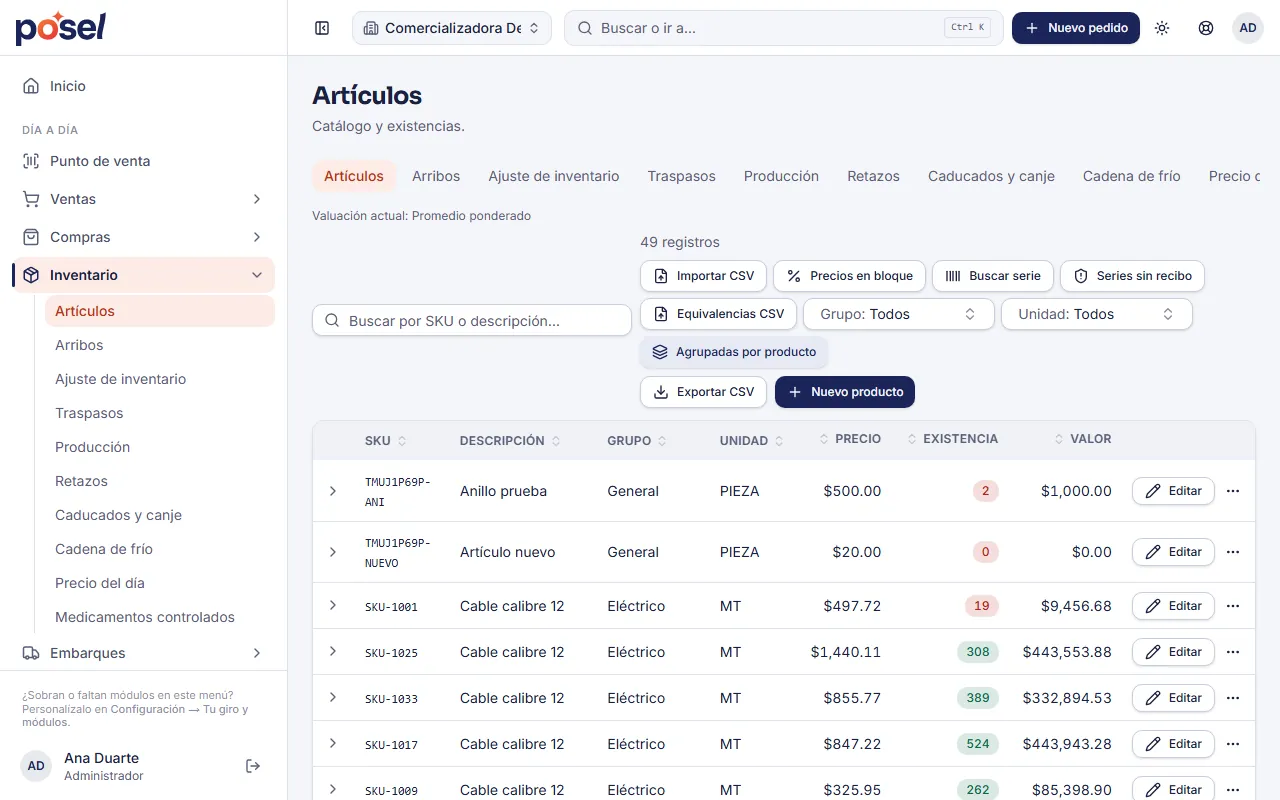Open the AD user avatar menu

point(1248,28)
